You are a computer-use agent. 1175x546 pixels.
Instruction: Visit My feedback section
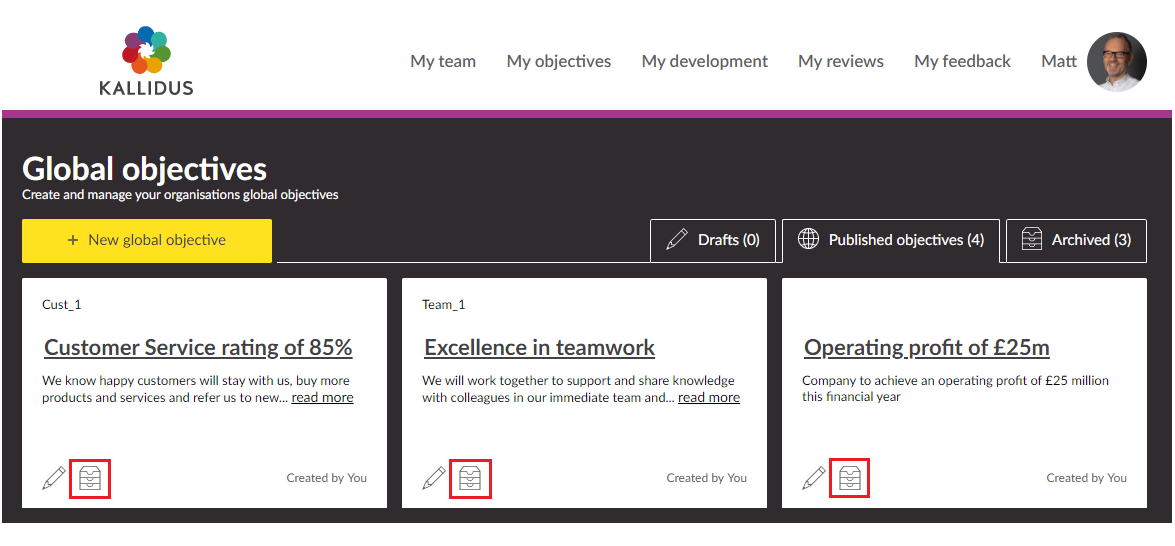pos(962,61)
